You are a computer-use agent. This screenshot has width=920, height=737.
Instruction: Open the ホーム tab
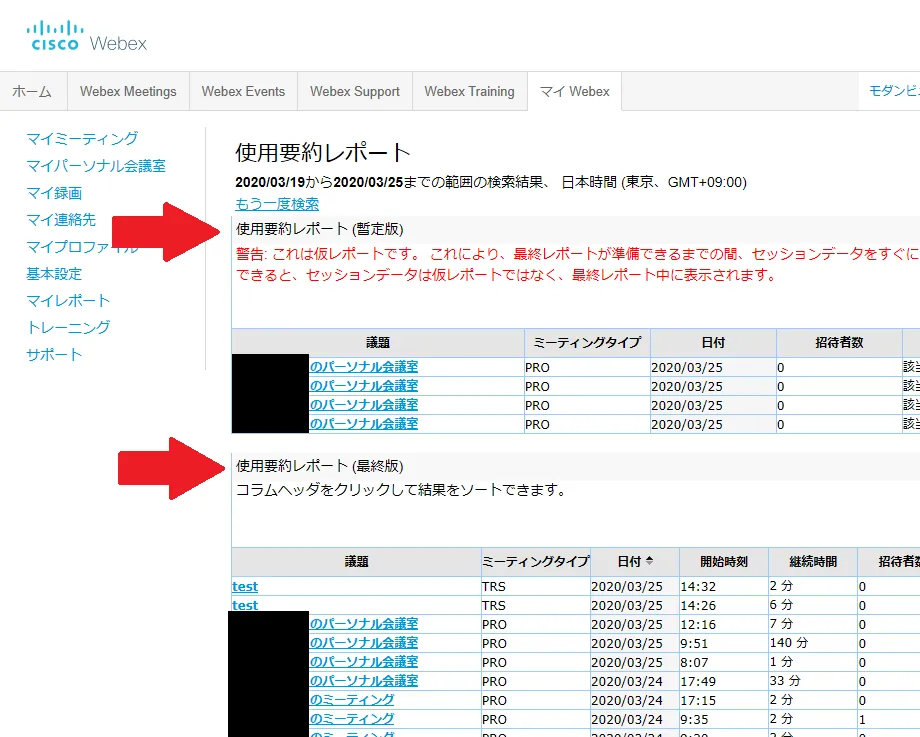click(32, 91)
